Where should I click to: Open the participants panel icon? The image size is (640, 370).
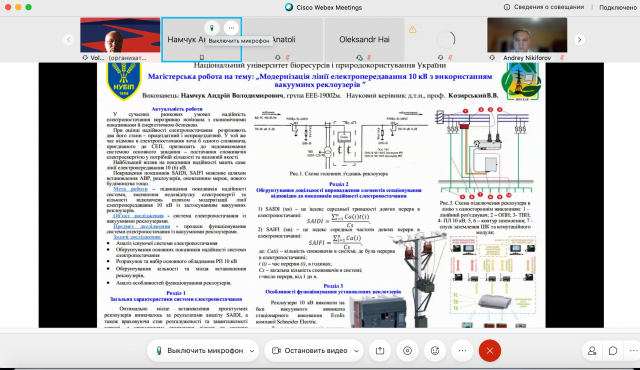[x=592, y=350]
